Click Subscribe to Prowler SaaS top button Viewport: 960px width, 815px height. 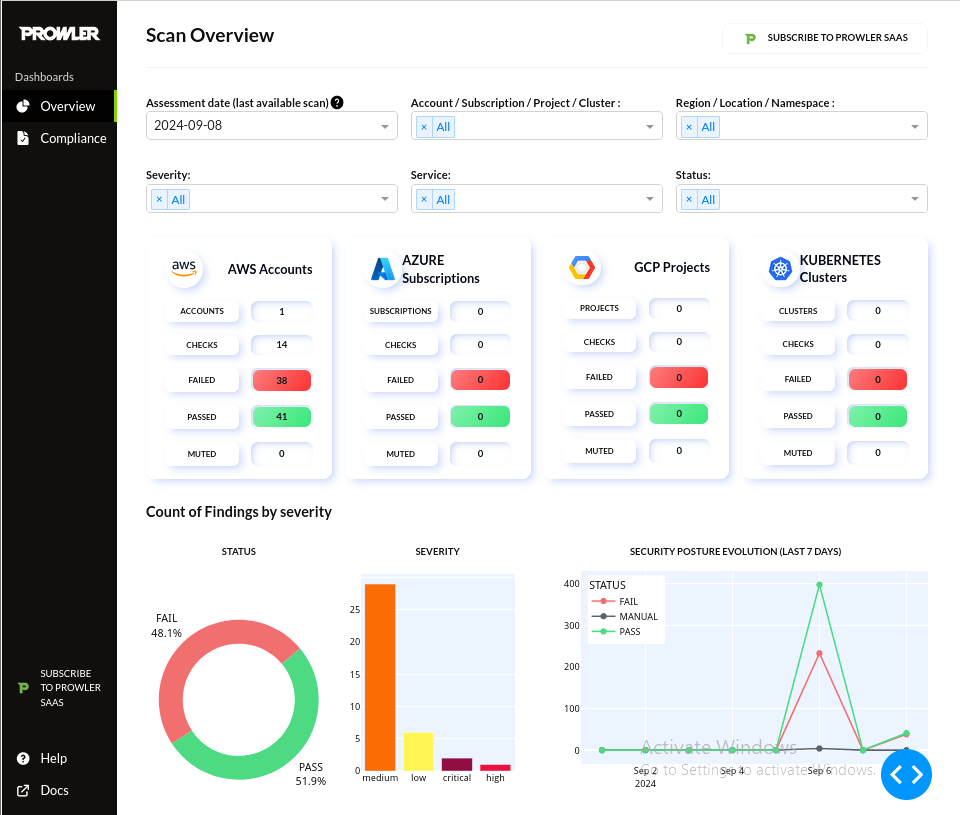click(825, 38)
